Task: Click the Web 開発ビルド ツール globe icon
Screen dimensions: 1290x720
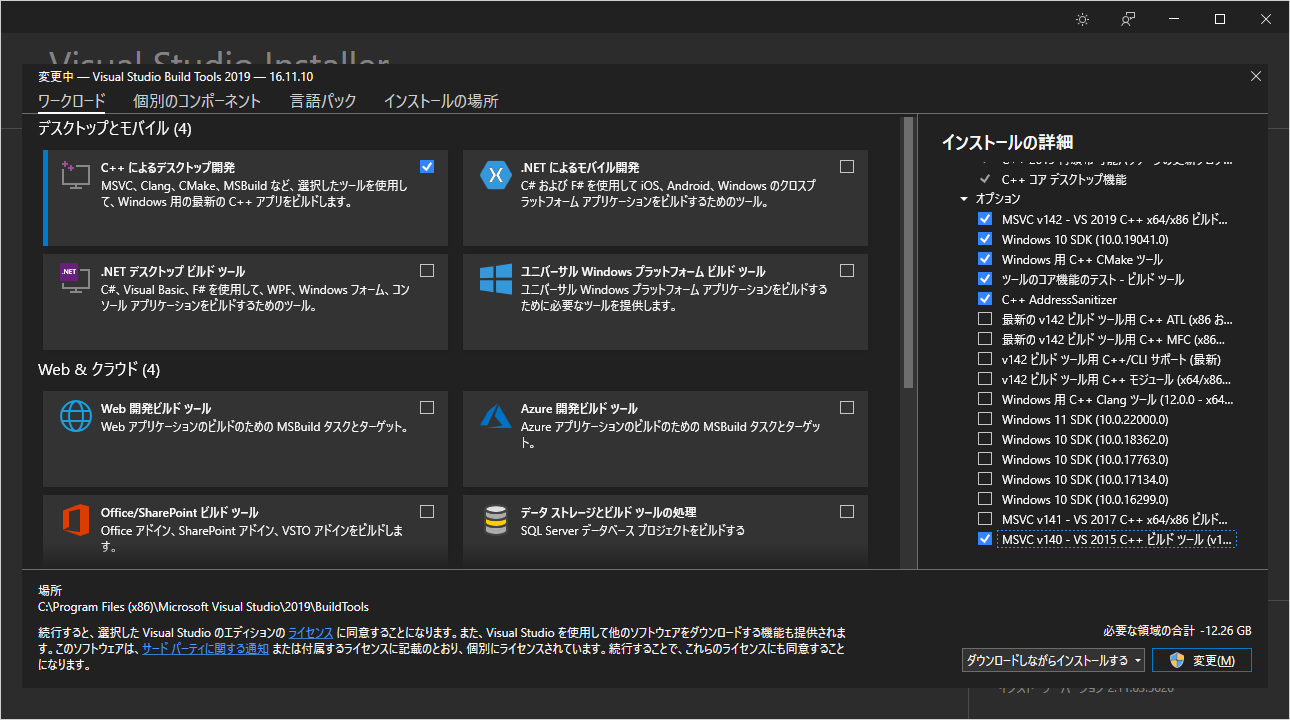Action: 75,417
